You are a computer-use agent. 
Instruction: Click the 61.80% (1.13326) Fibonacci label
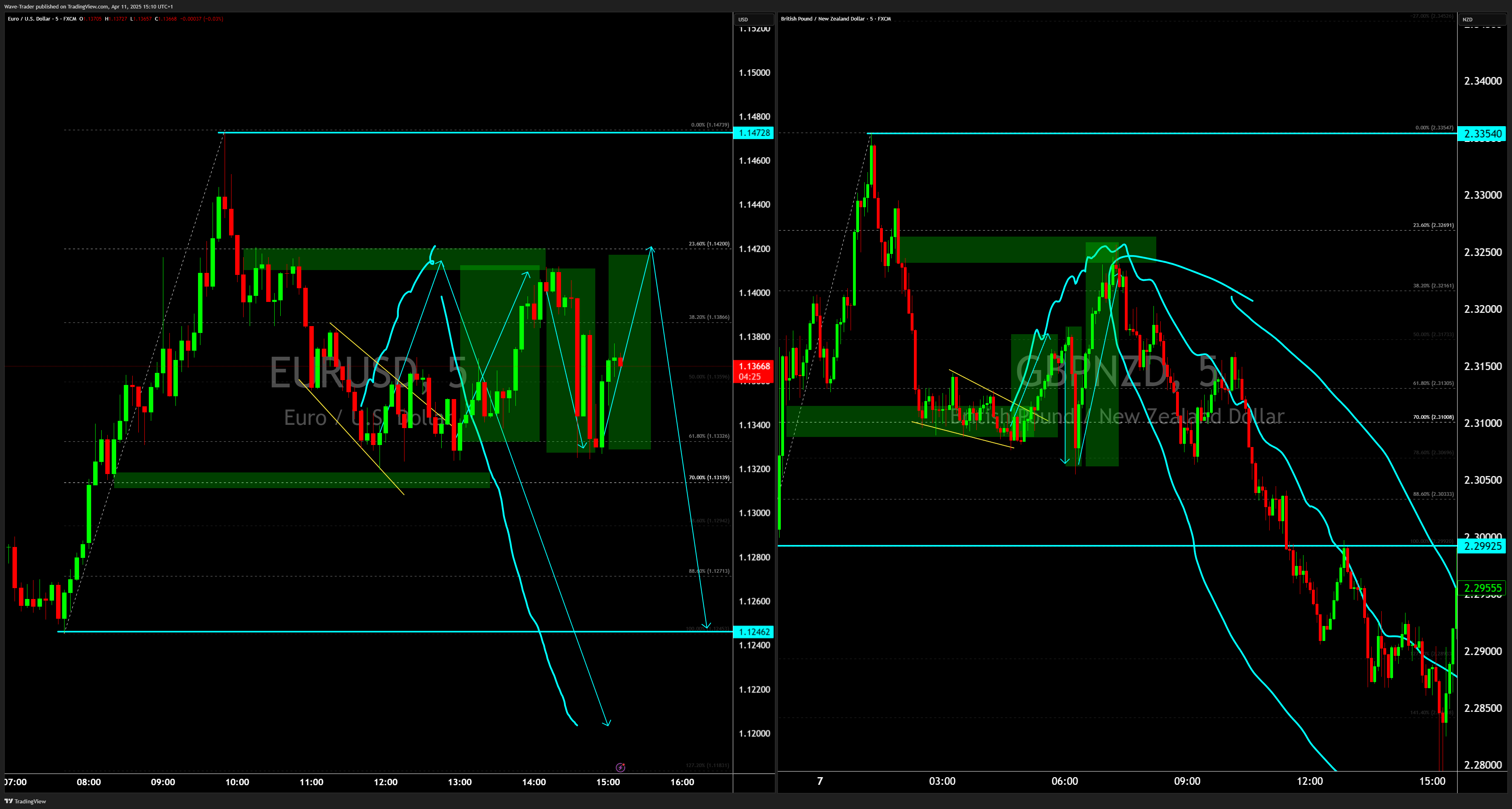click(709, 436)
